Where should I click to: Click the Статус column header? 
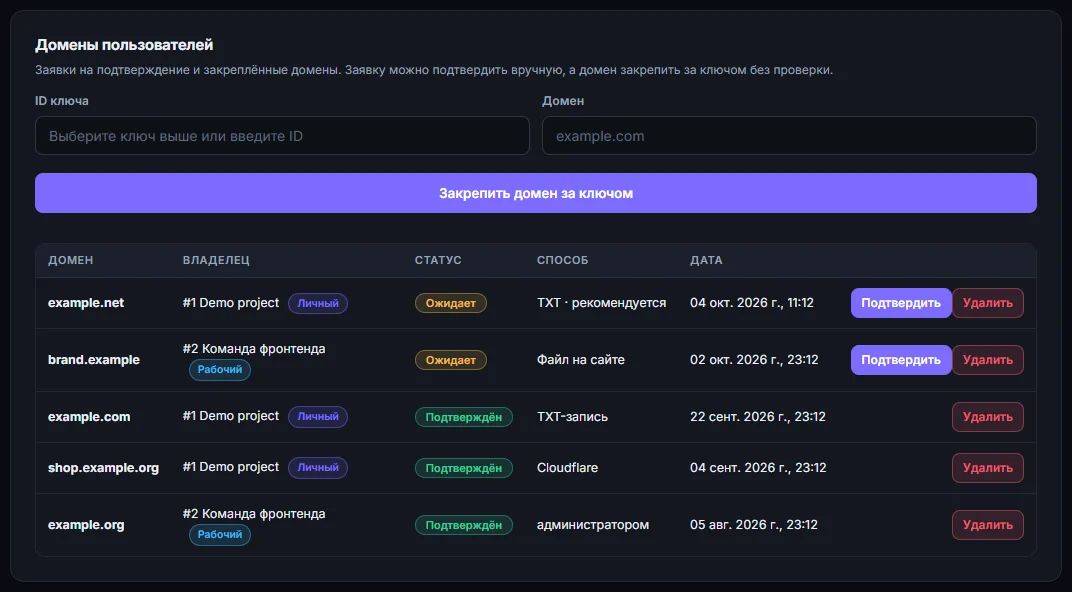click(x=438, y=260)
